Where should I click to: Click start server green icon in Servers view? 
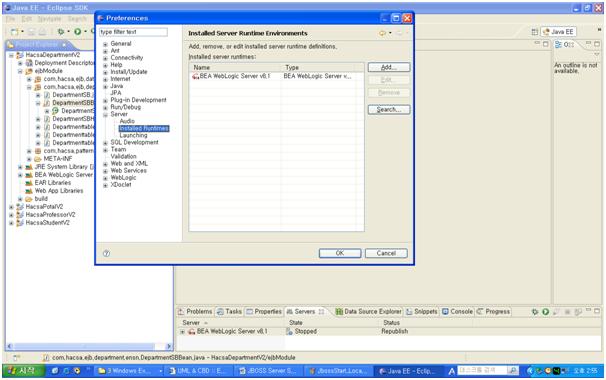point(545,312)
